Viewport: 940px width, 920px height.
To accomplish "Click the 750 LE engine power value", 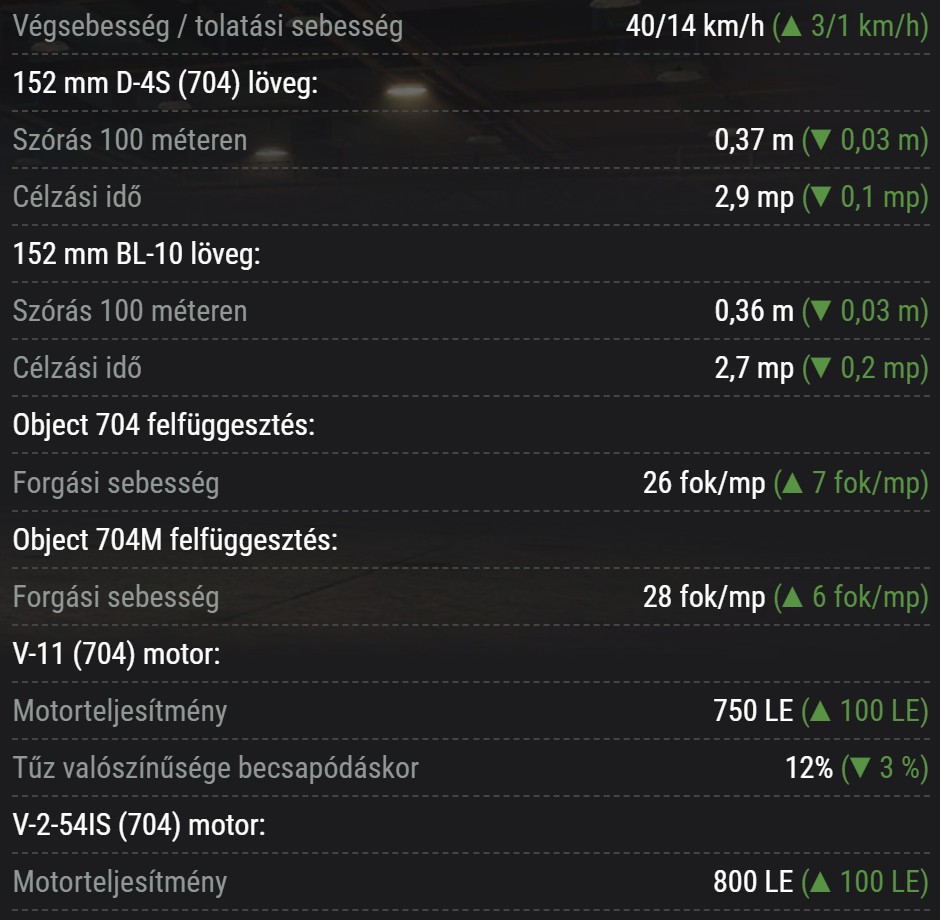I will point(753,711).
